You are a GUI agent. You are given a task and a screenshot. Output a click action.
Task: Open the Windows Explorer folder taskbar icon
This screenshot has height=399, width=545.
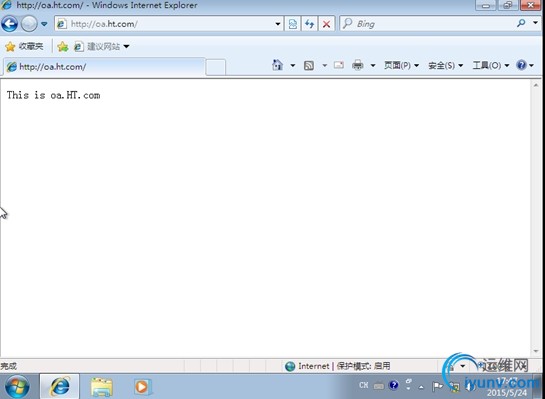pos(101,387)
